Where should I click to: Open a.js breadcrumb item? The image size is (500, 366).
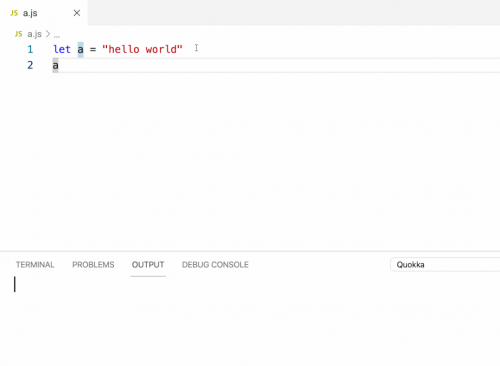34,34
